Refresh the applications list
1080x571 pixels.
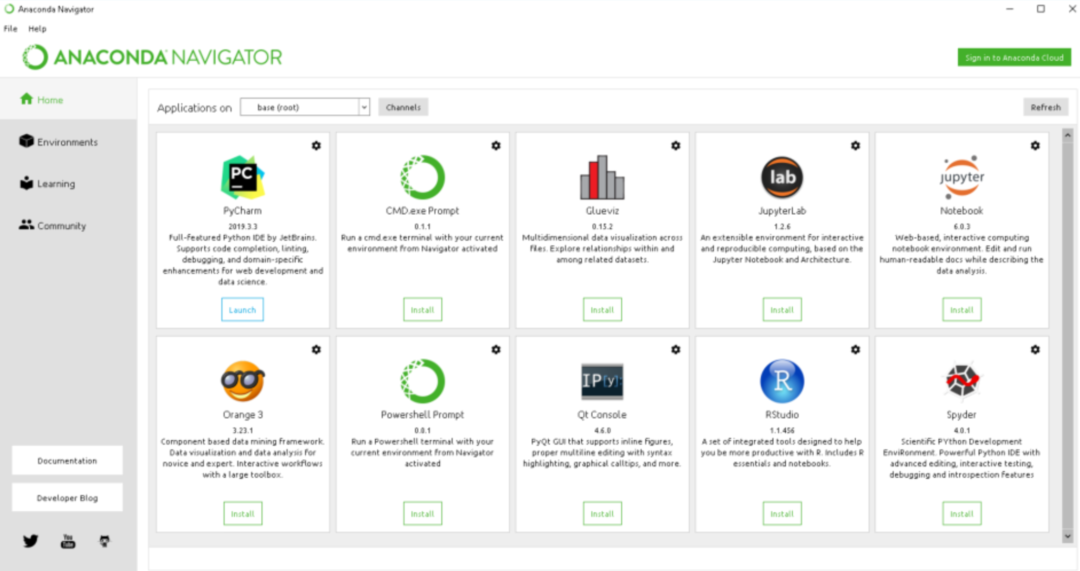pyautogui.click(x=1046, y=107)
